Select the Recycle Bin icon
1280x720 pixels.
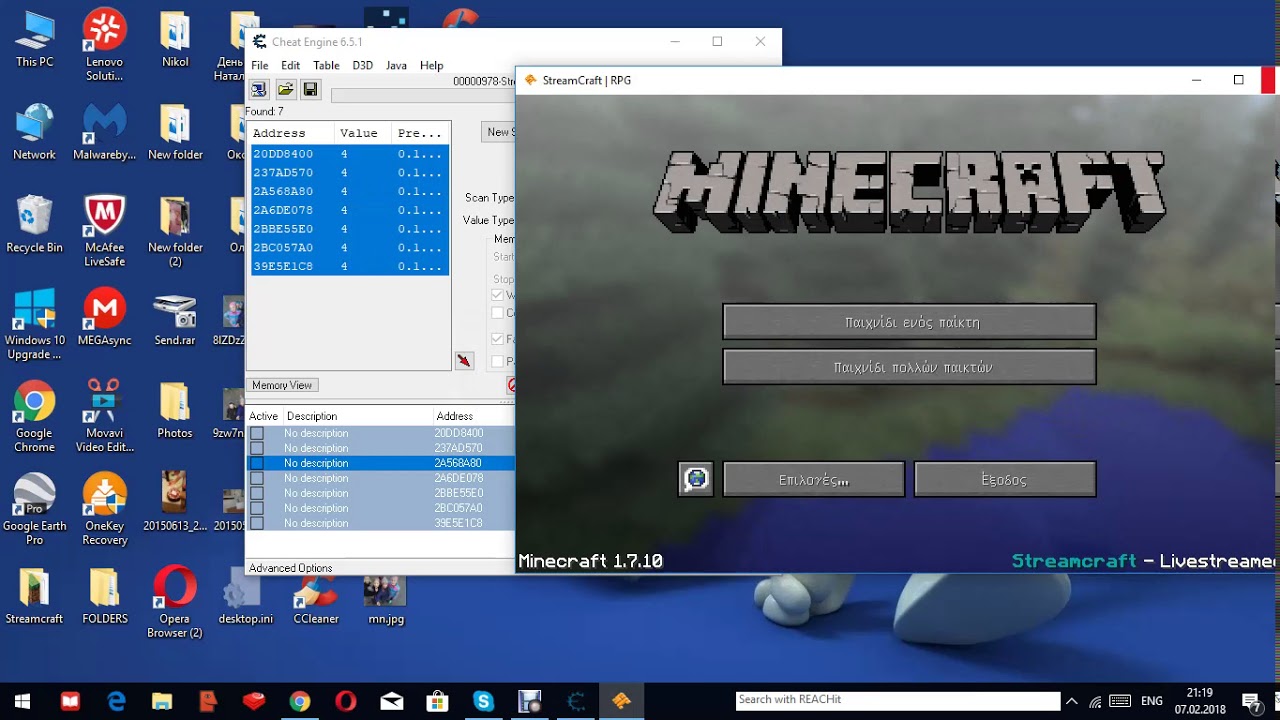(34, 223)
